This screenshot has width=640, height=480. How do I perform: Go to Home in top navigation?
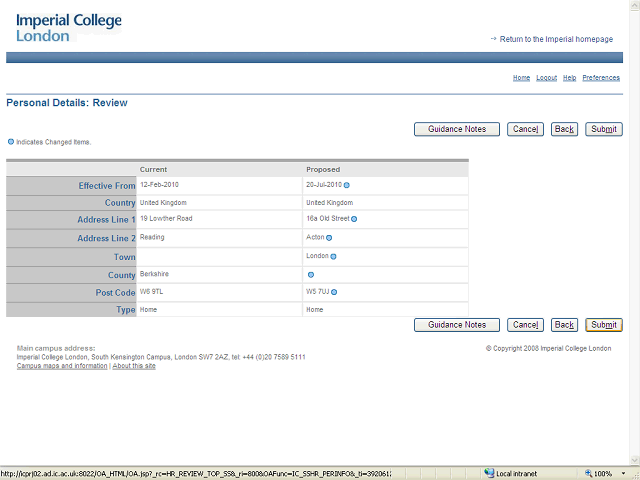point(521,78)
